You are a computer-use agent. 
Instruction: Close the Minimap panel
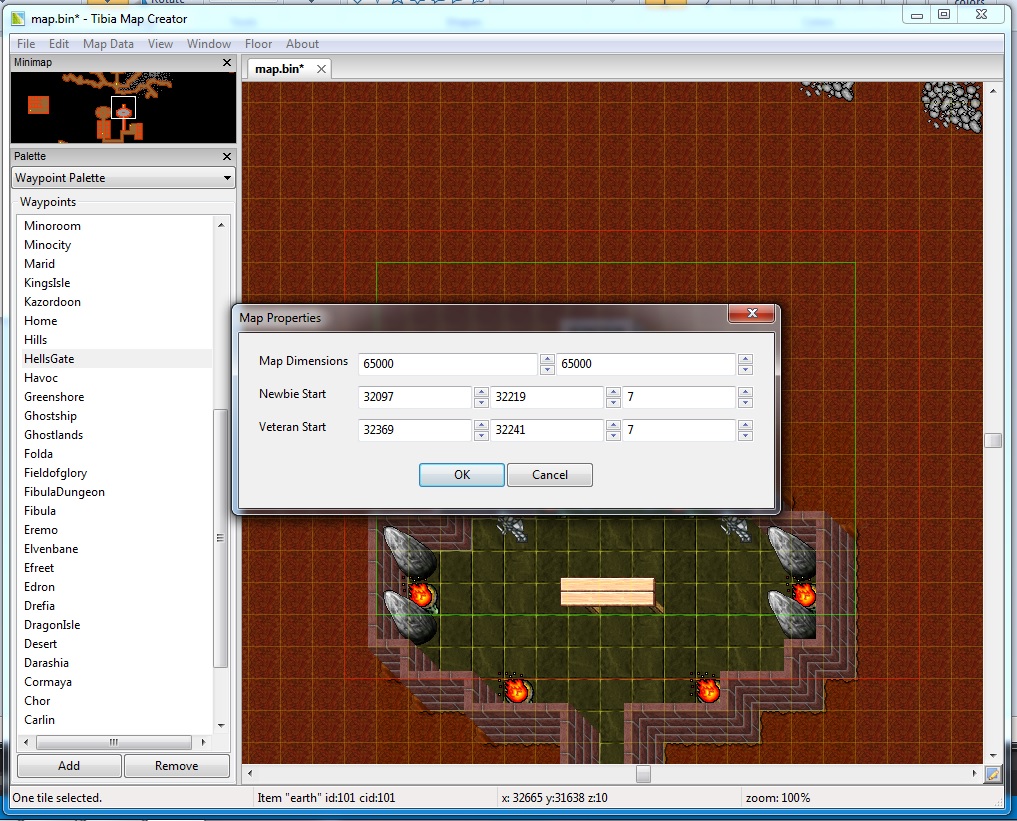[226, 62]
